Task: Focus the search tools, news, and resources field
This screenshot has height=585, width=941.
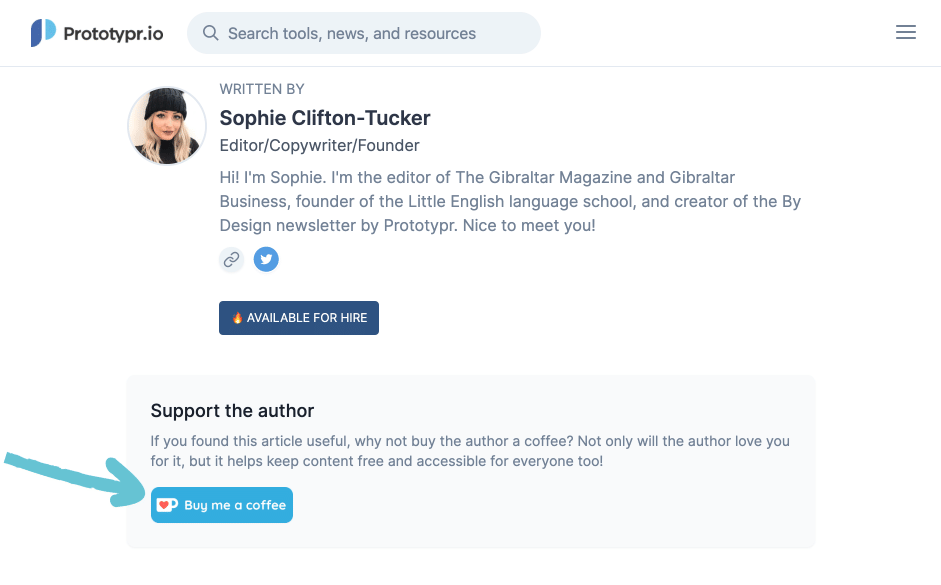Action: point(370,34)
